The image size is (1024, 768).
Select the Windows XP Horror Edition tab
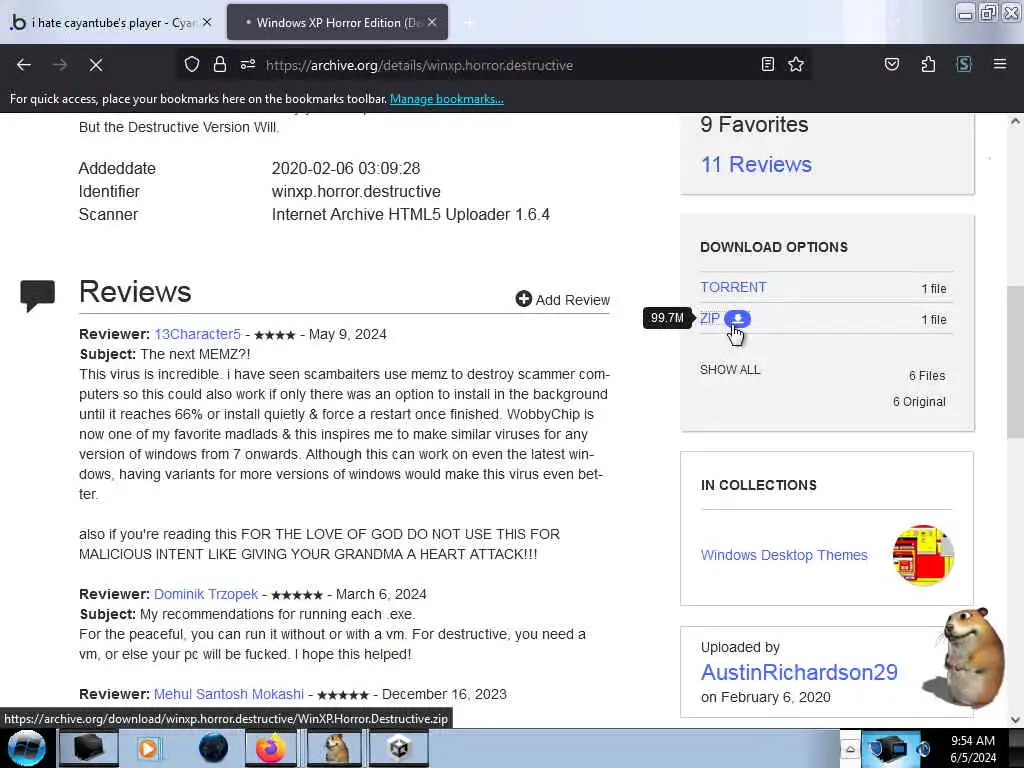tap(337, 23)
